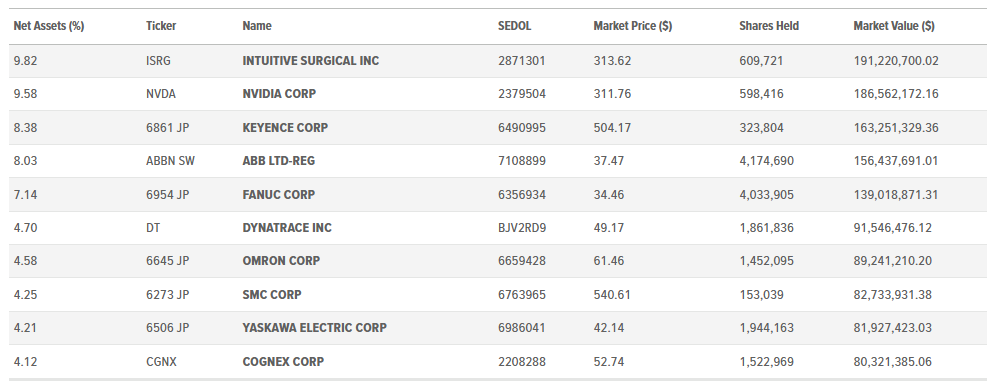Open the INTUITIVE SURGICAL INC holding
The image size is (987, 381).
pyautogui.click(x=311, y=61)
